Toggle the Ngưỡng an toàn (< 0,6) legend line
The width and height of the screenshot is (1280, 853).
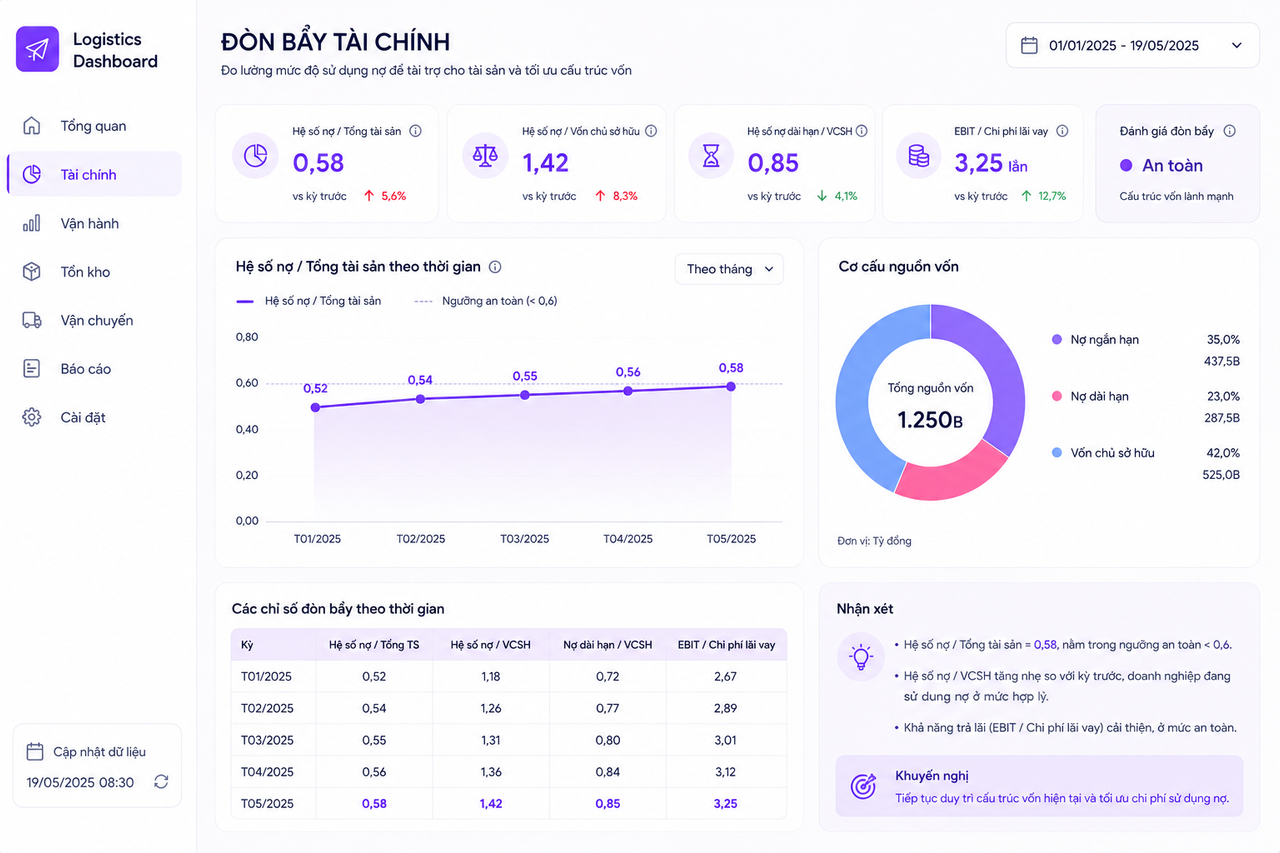(486, 300)
